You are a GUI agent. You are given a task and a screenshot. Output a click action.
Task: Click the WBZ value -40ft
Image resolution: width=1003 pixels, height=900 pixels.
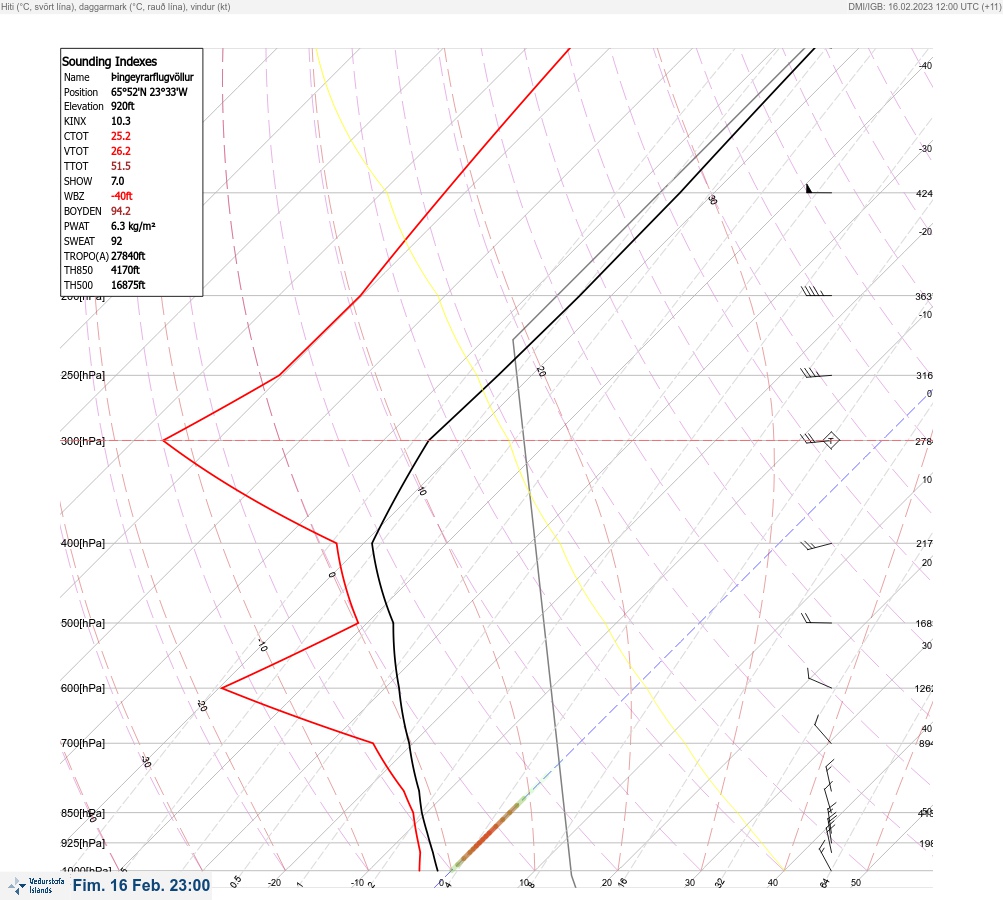click(x=122, y=196)
